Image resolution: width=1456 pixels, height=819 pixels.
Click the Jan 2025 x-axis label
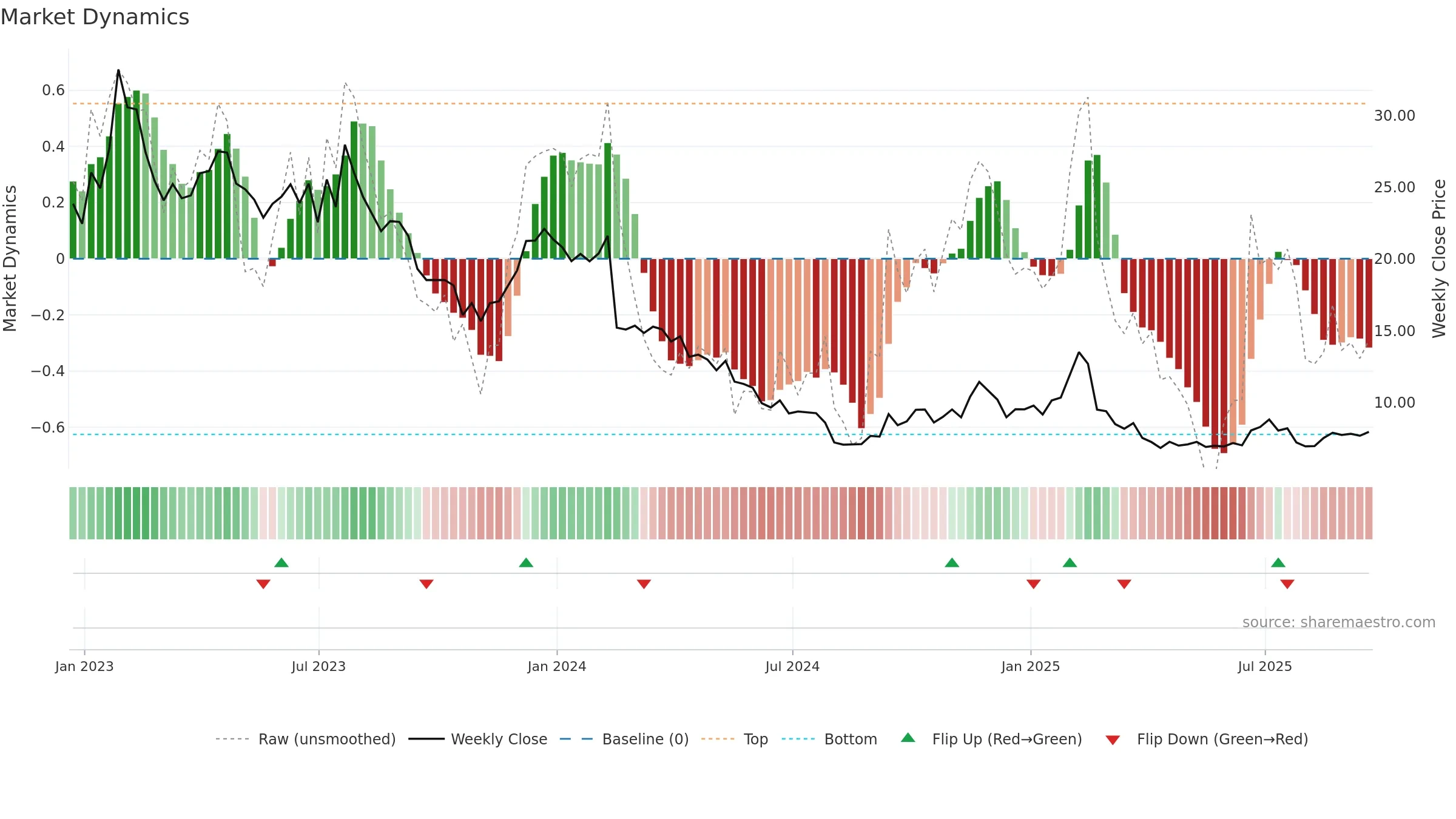[1031, 666]
